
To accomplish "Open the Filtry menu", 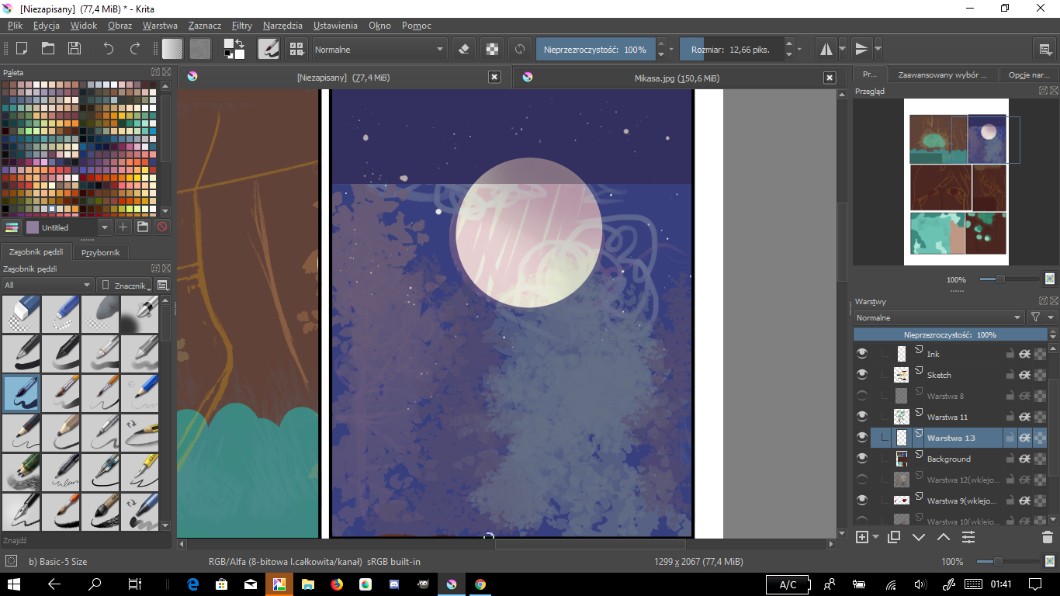I will point(241,25).
